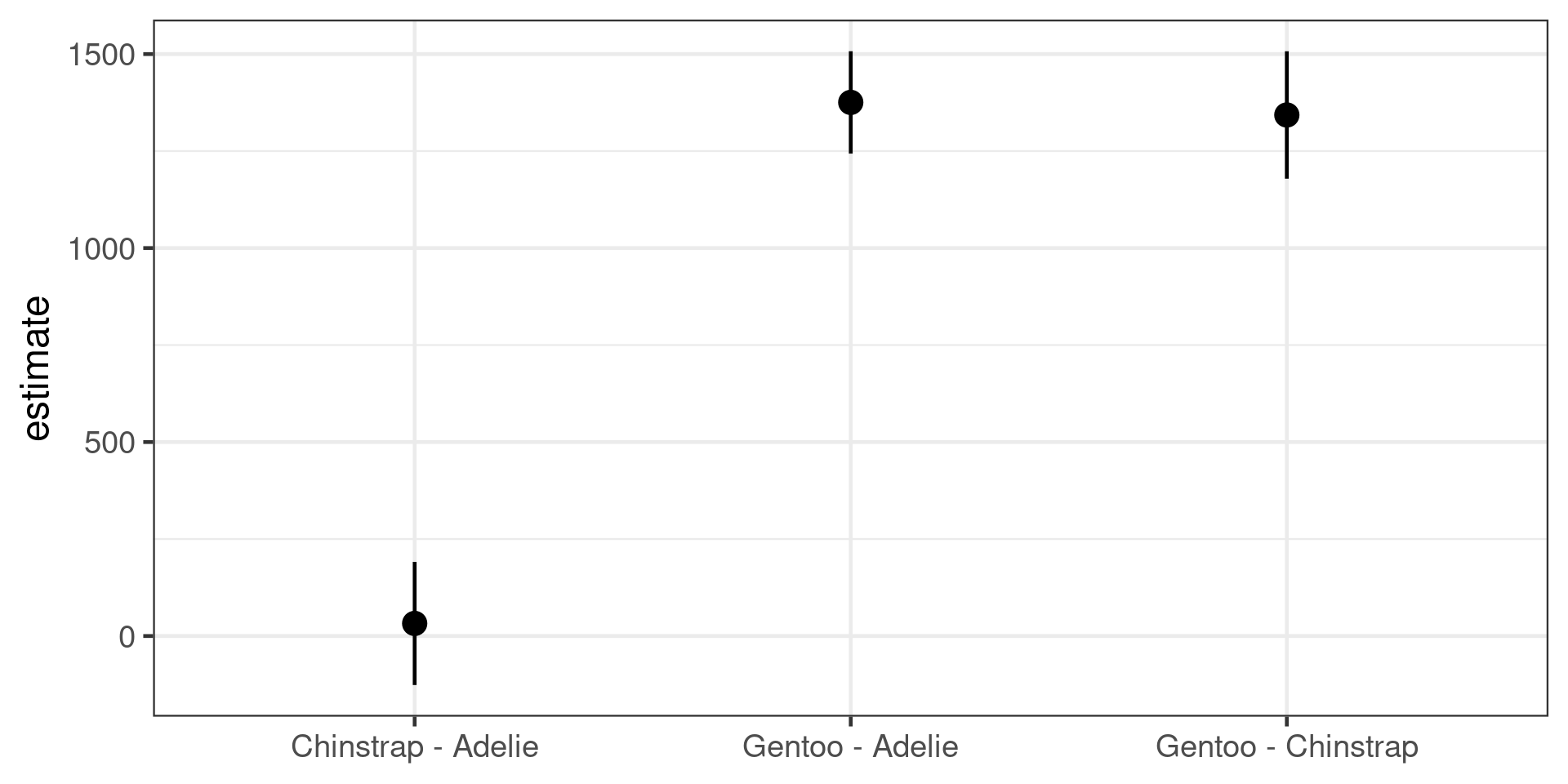
Task: Click the Gentoo - Chinstrap estimate dot
Action: [x=1286, y=115]
